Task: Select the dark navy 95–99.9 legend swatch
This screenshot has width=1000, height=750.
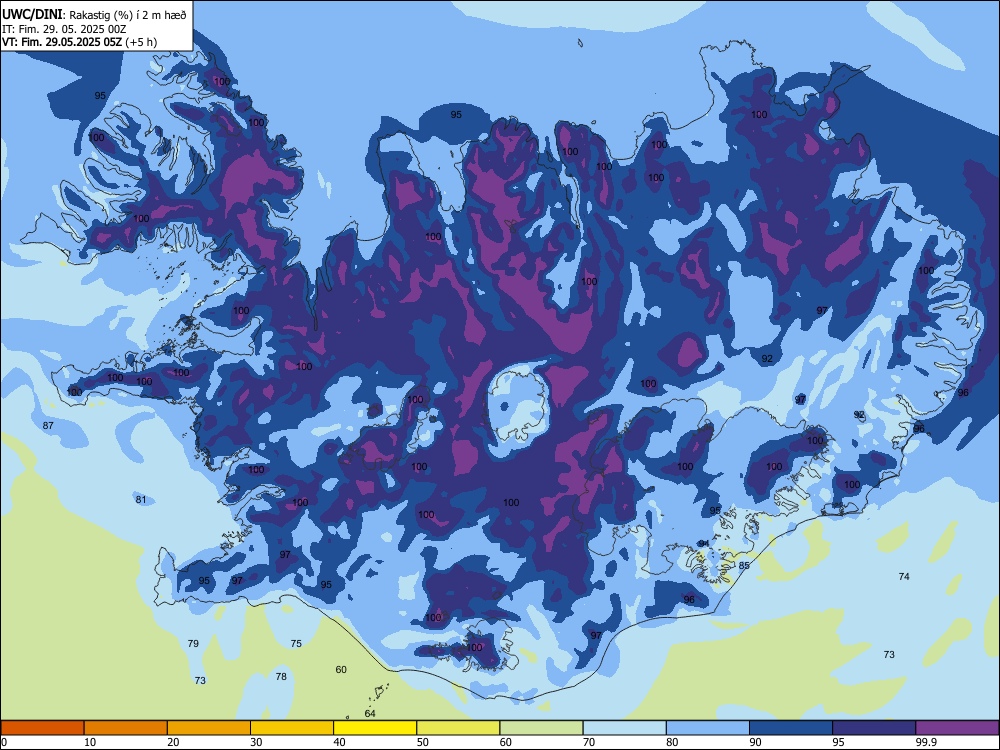Action: (x=874, y=728)
